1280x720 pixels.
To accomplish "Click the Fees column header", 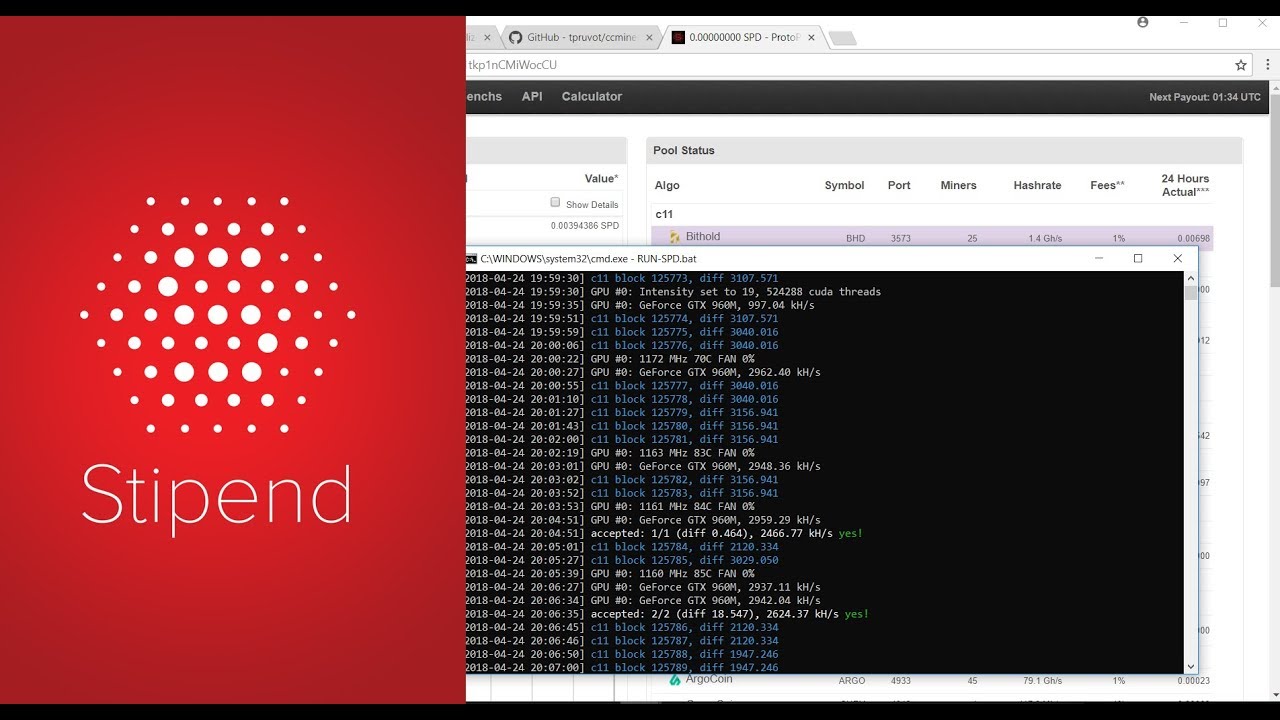I will point(1107,186).
